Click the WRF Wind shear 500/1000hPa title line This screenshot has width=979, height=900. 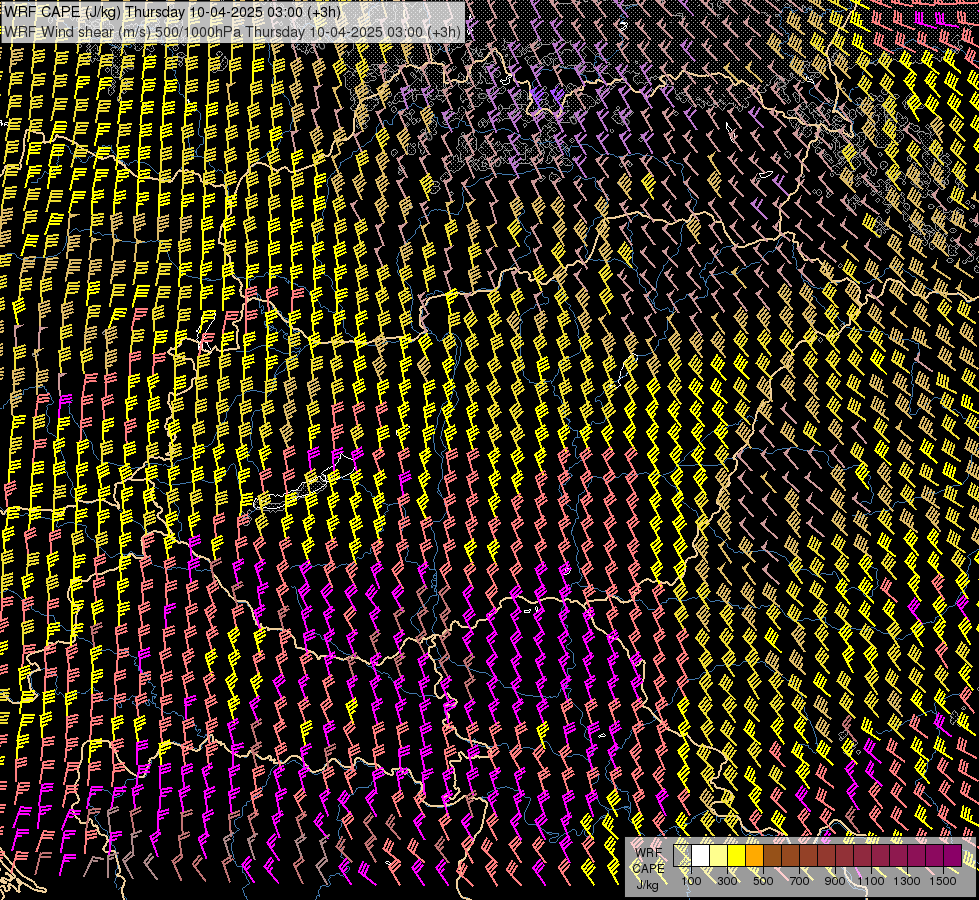pos(233,32)
